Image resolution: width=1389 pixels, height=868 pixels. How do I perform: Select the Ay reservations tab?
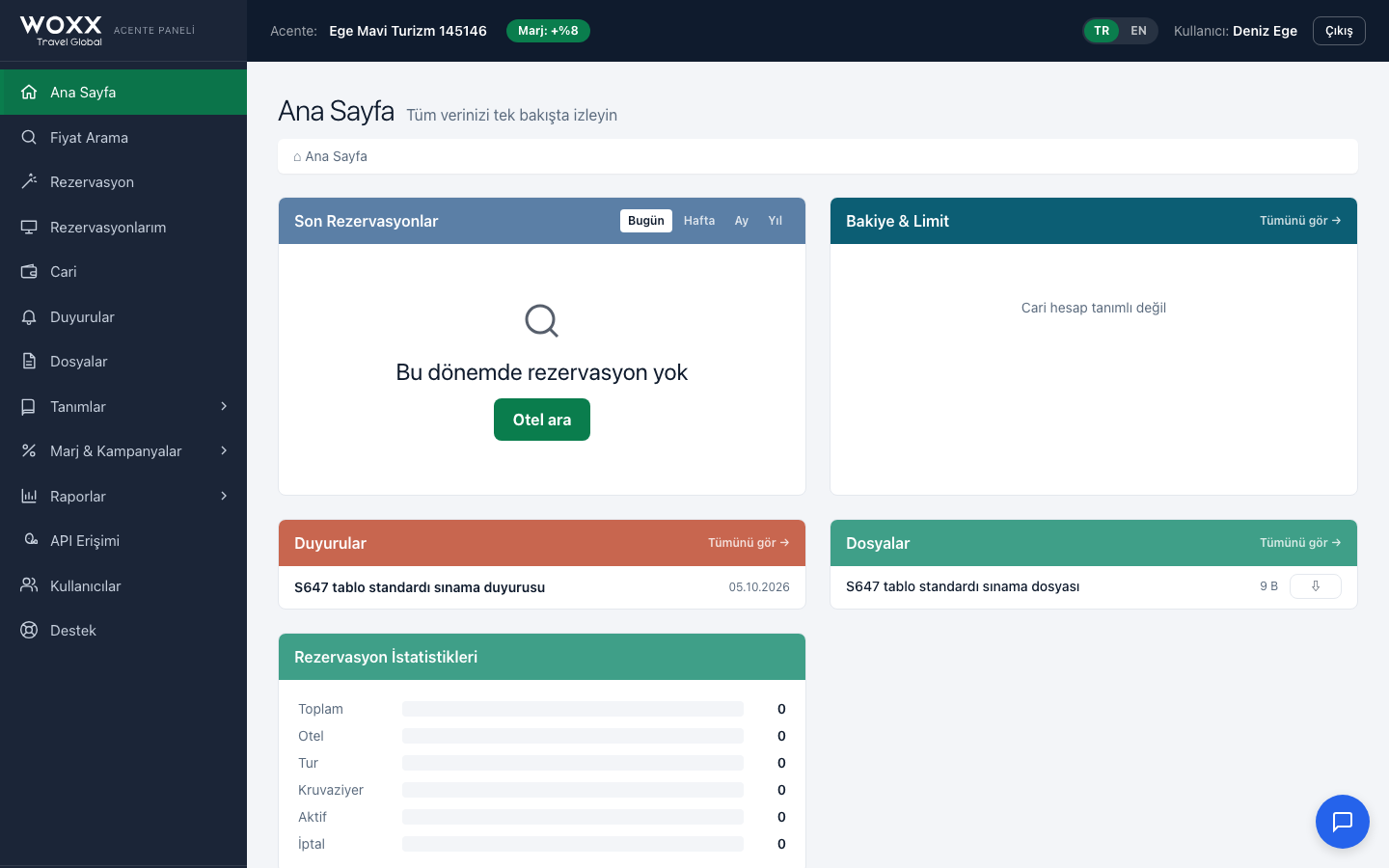pyautogui.click(x=742, y=221)
